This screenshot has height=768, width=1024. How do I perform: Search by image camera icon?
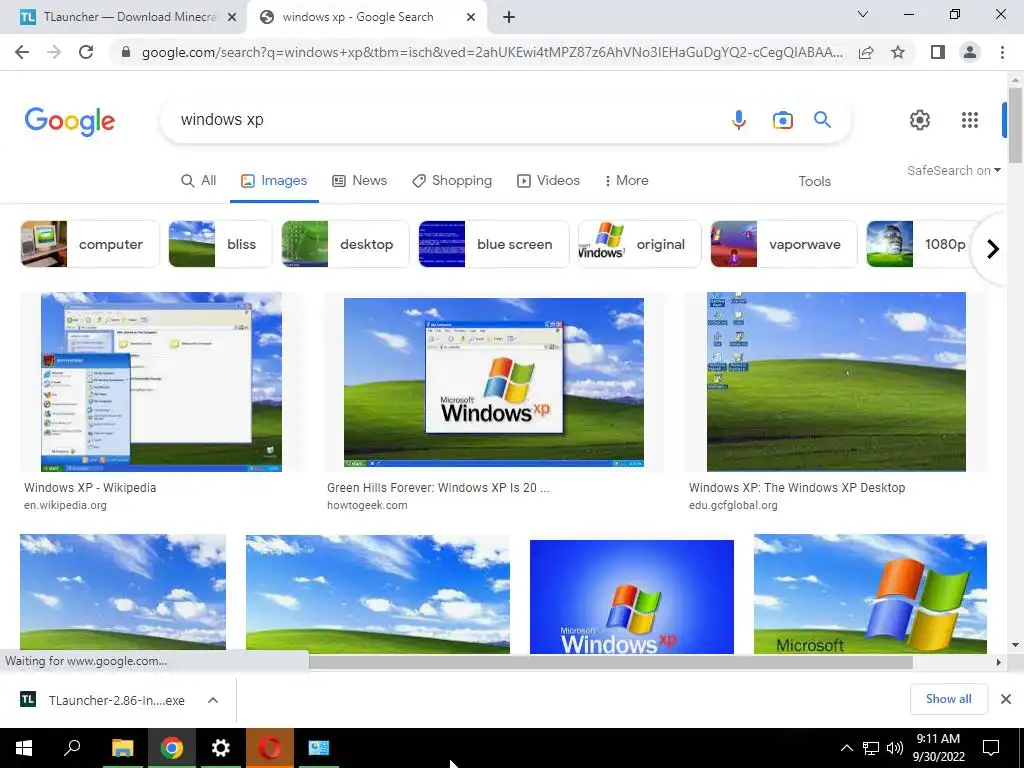782,120
